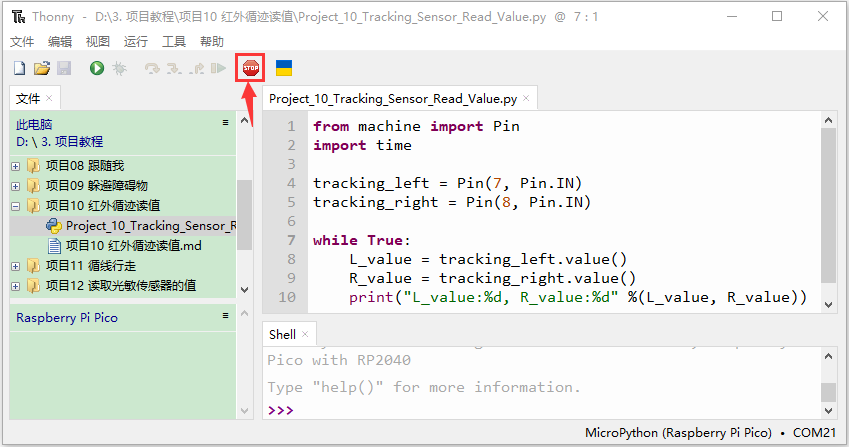Click the Step over icon
Viewport: 849px width, 447px height.
152,68
